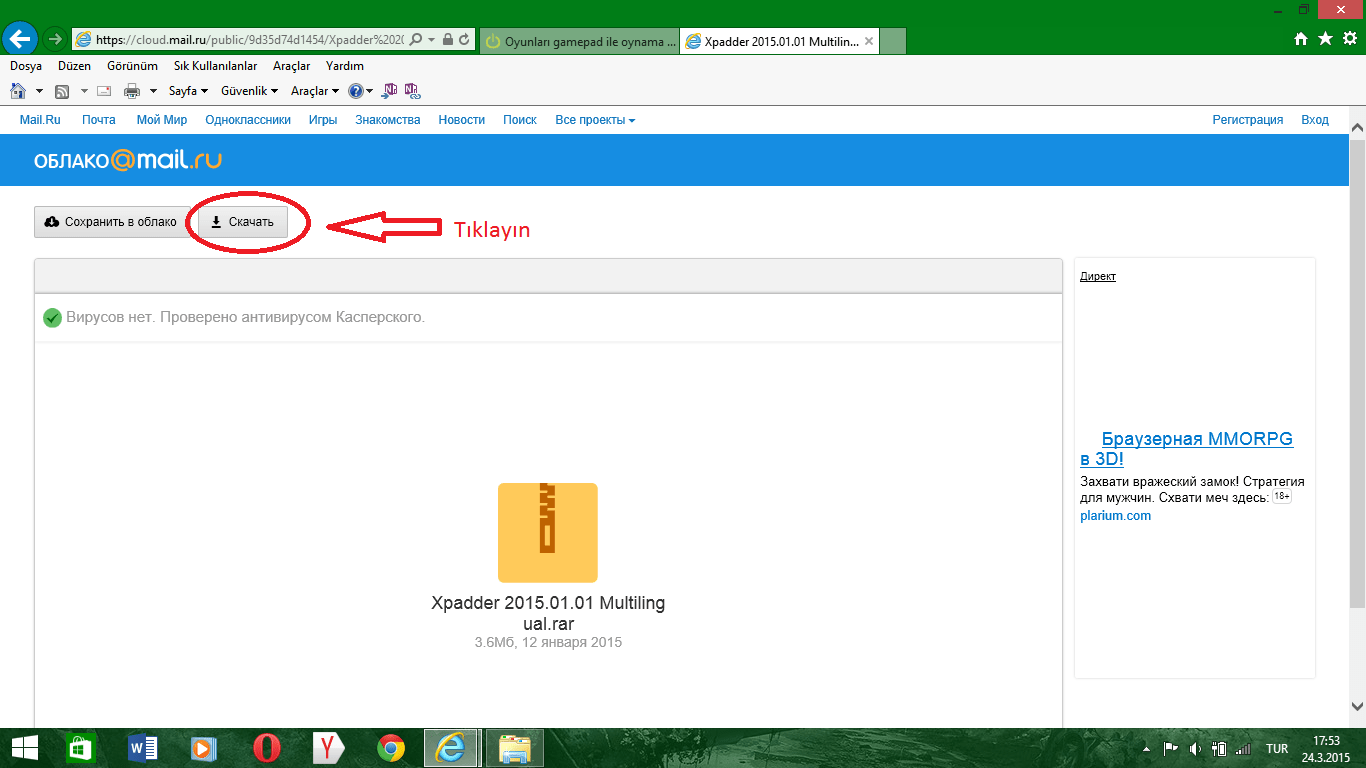1366x768 pixels.
Task: Open the Sayfa dropdown in the command bar
Action: (188, 91)
